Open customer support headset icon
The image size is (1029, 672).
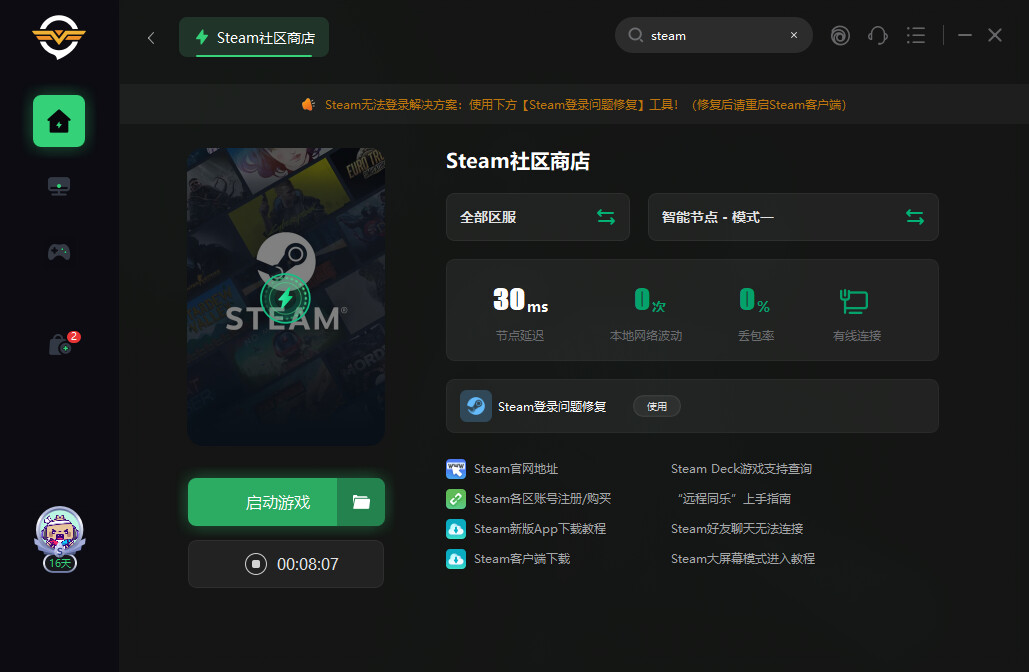point(877,35)
